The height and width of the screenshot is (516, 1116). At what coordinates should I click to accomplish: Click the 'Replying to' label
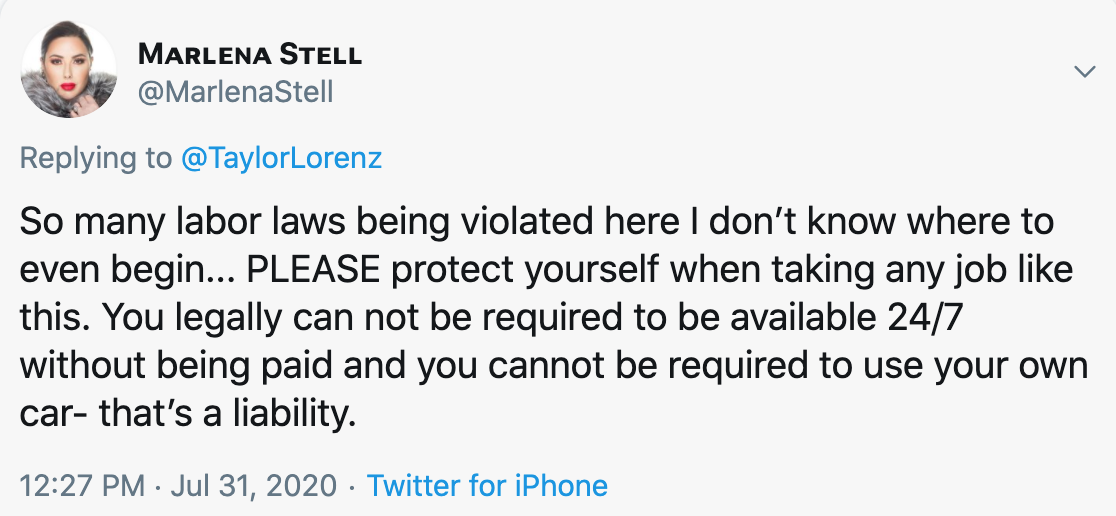click(x=96, y=158)
